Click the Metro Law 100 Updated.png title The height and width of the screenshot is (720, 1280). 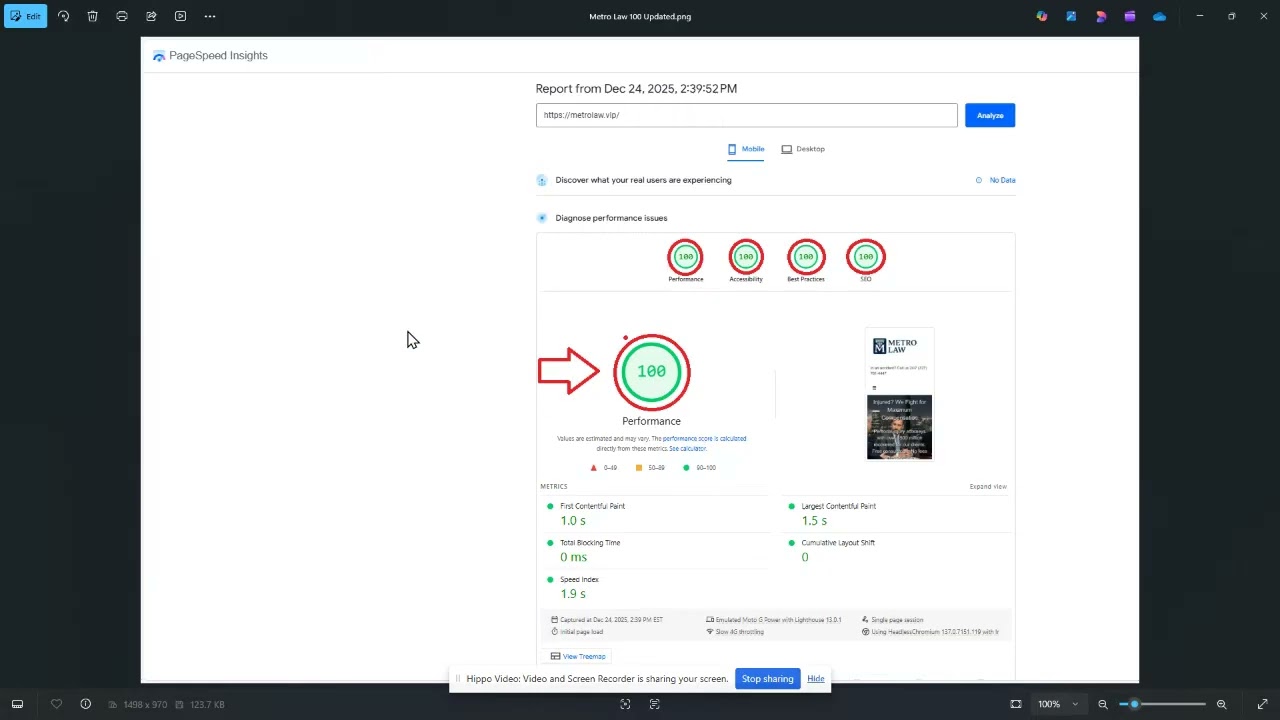pyautogui.click(x=640, y=16)
